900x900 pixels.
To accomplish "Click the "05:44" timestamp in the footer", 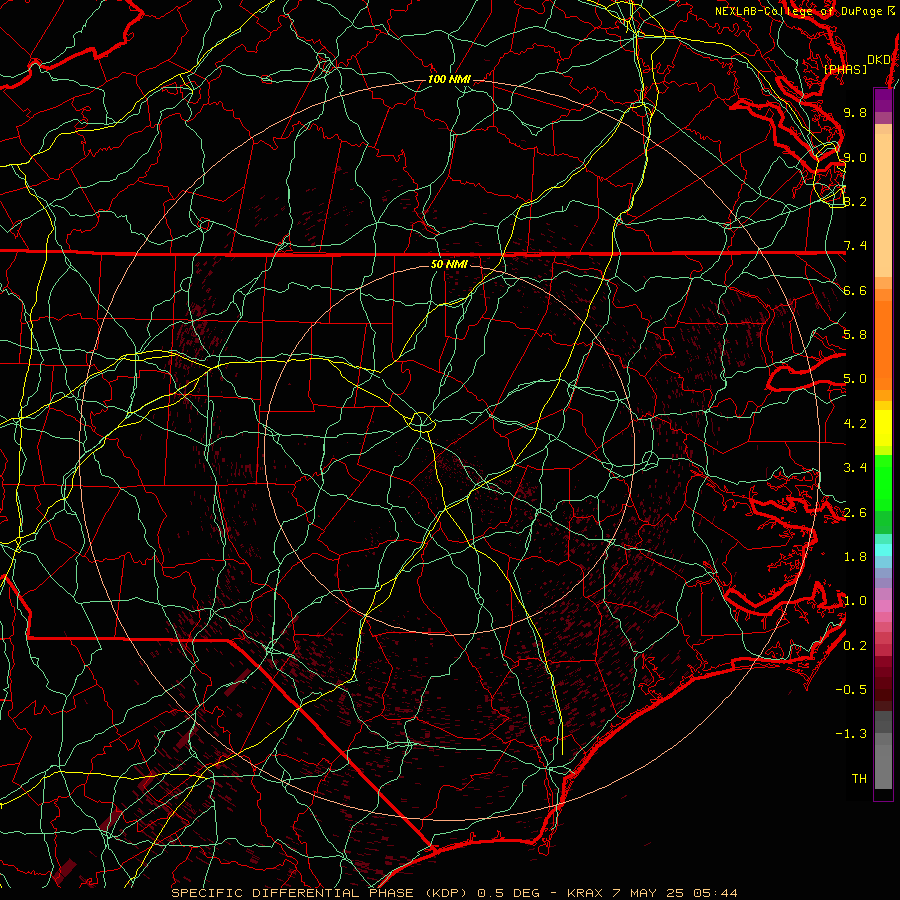I will pyautogui.click(x=715, y=893).
